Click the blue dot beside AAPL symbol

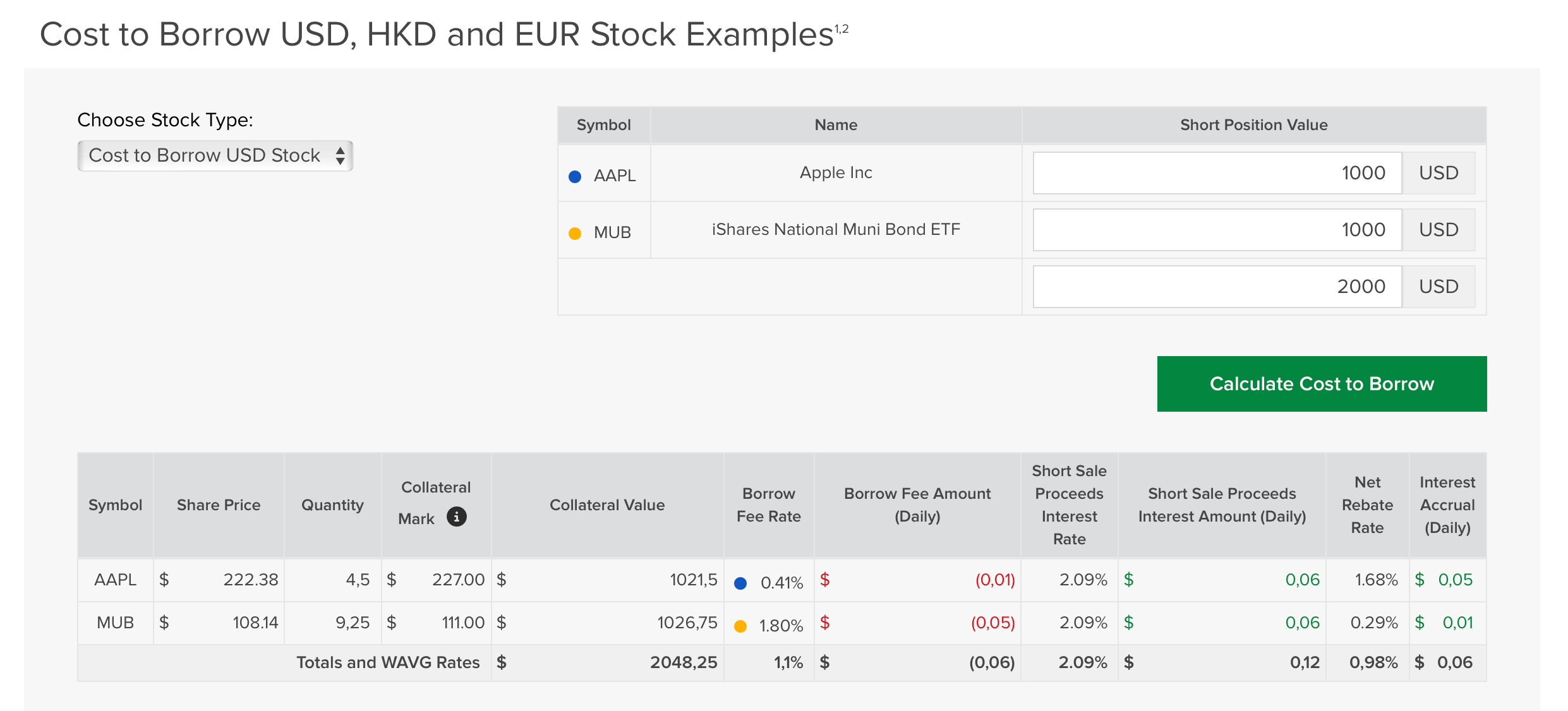[575, 177]
